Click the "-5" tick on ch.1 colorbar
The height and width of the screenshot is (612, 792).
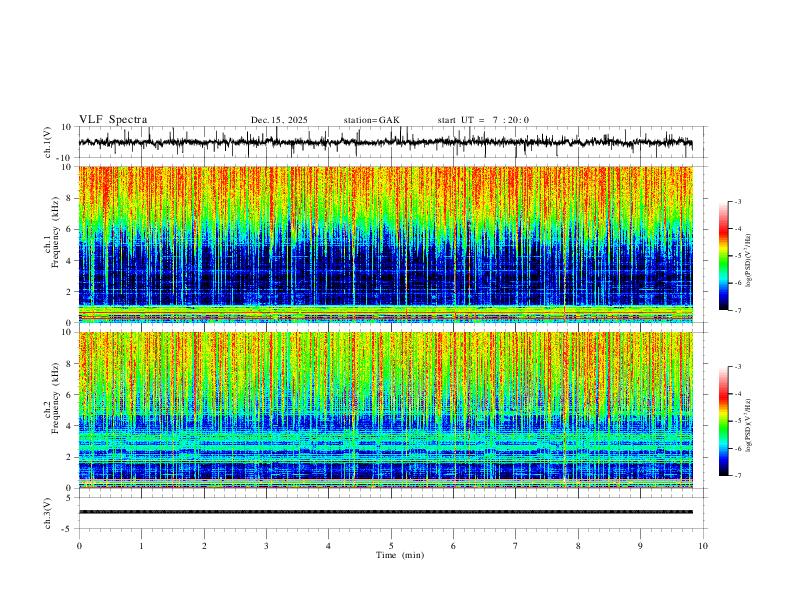click(737, 256)
